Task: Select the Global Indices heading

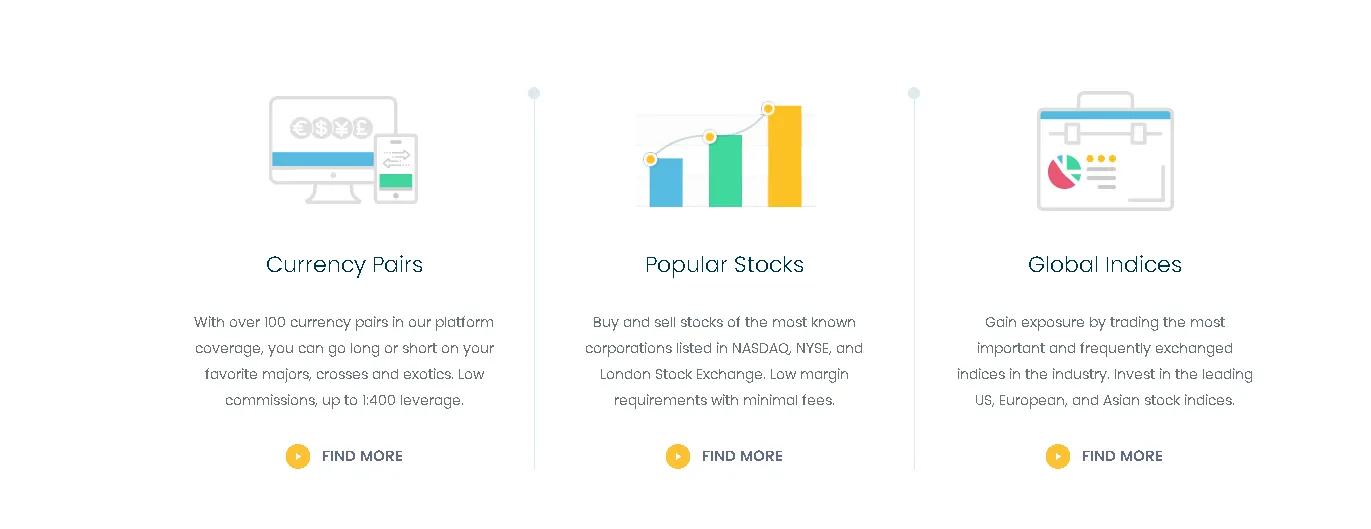Action: 1105,265
